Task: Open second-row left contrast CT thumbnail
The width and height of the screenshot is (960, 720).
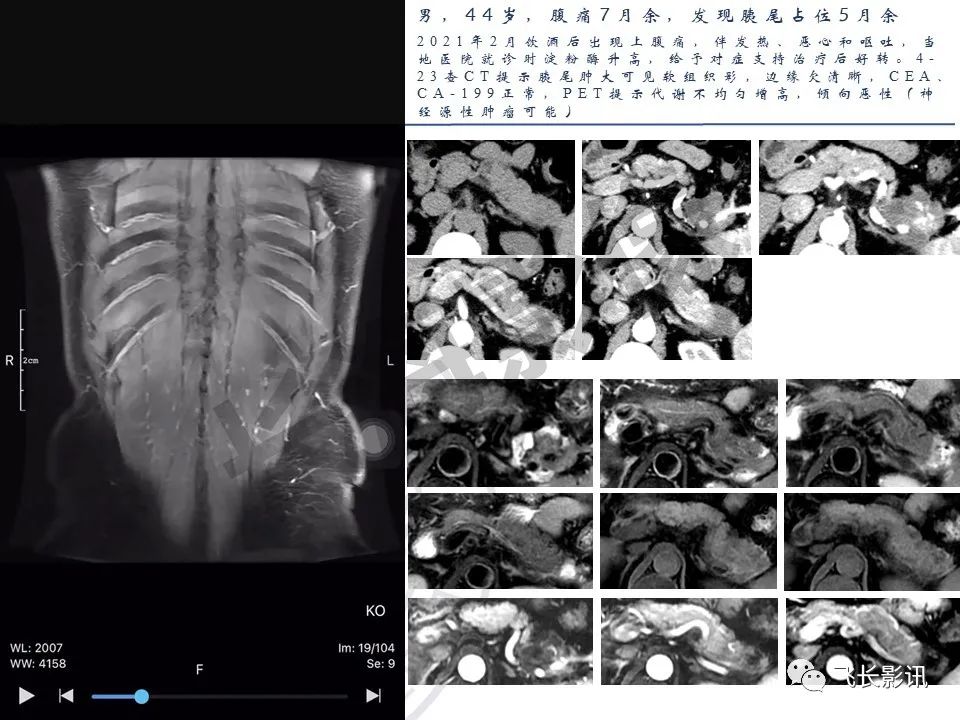Action: 491,309
